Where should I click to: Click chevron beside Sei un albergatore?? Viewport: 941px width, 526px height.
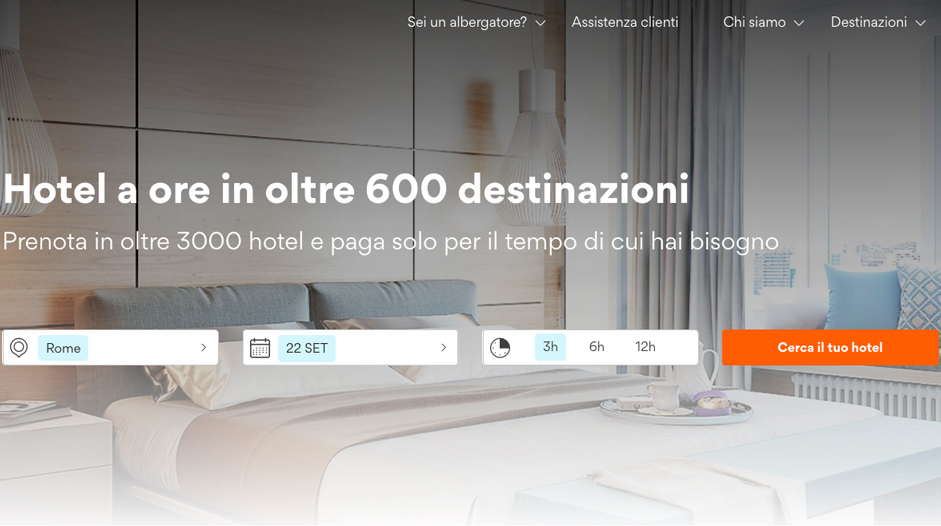tap(540, 23)
